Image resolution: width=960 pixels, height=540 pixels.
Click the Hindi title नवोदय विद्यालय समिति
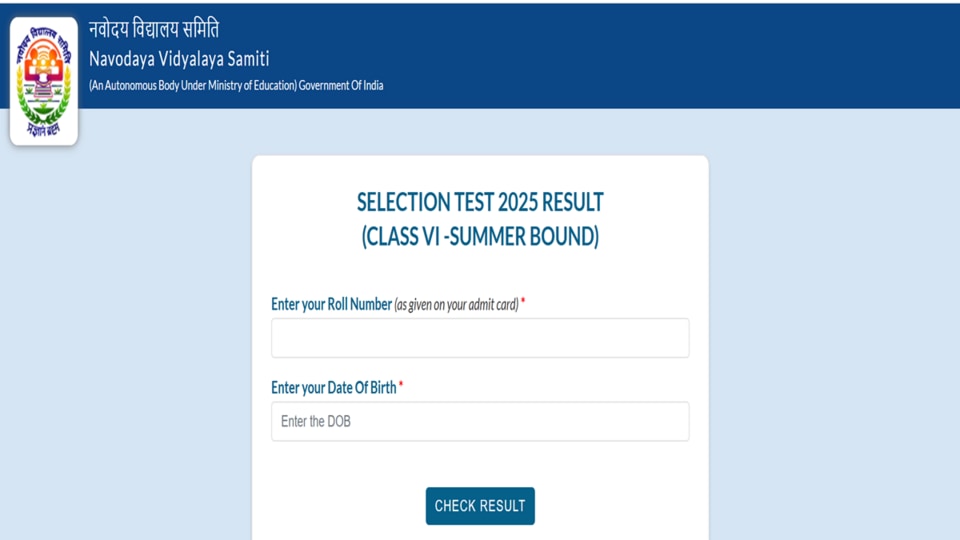click(154, 29)
